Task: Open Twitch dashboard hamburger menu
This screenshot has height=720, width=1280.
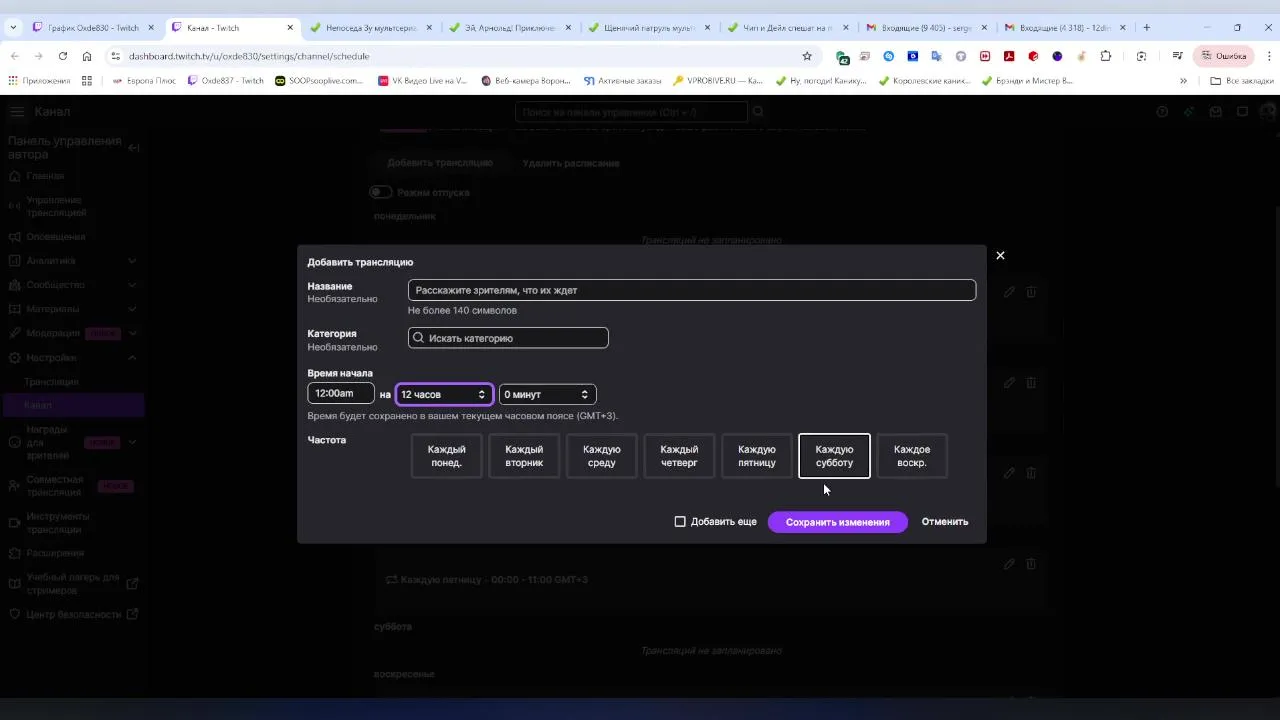Action: 17,112
